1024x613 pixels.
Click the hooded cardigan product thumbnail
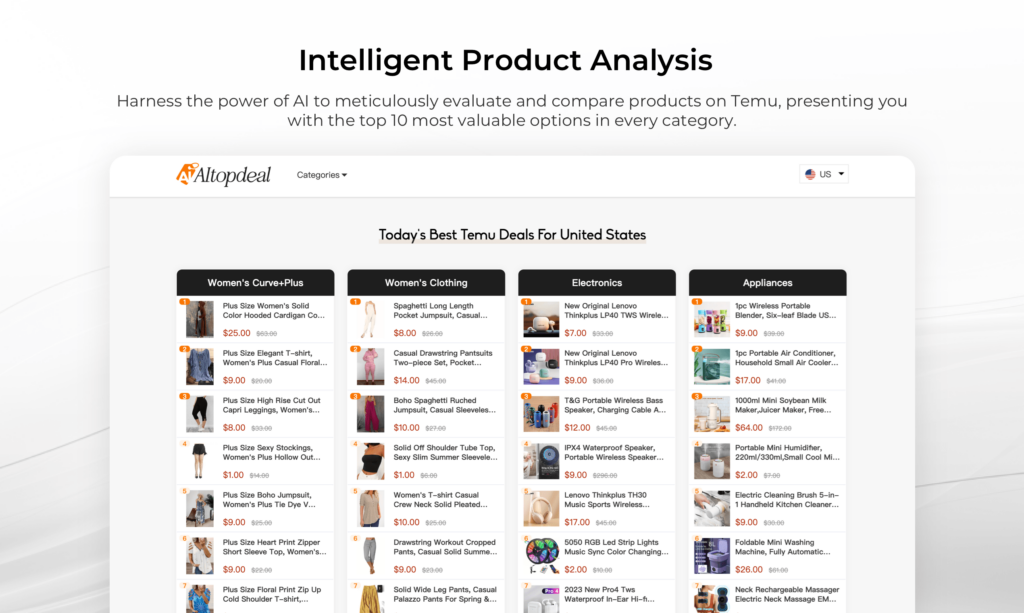(x=200, y=319)
